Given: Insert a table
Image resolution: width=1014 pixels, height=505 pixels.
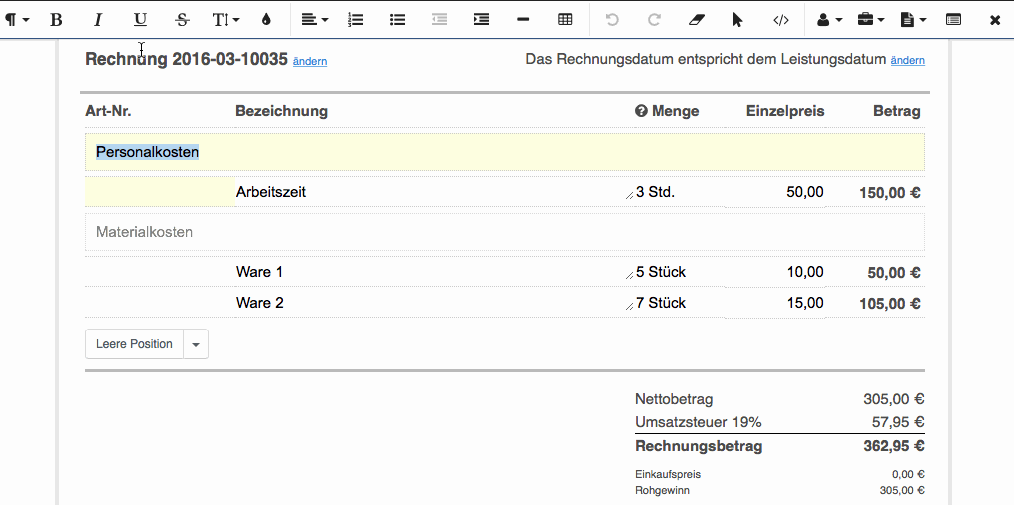Looking at the screenshot, I should [565, 20].
